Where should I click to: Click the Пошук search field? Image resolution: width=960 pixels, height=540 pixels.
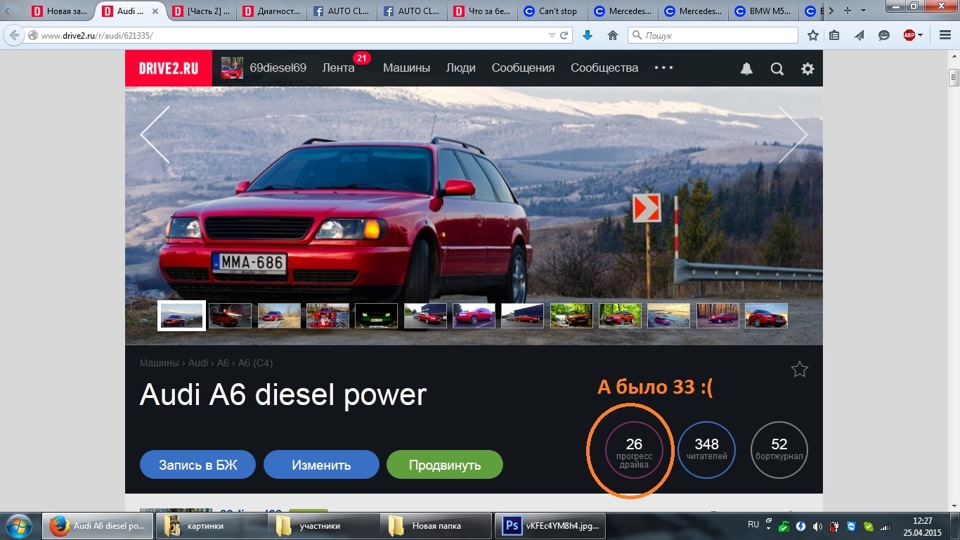713,36
